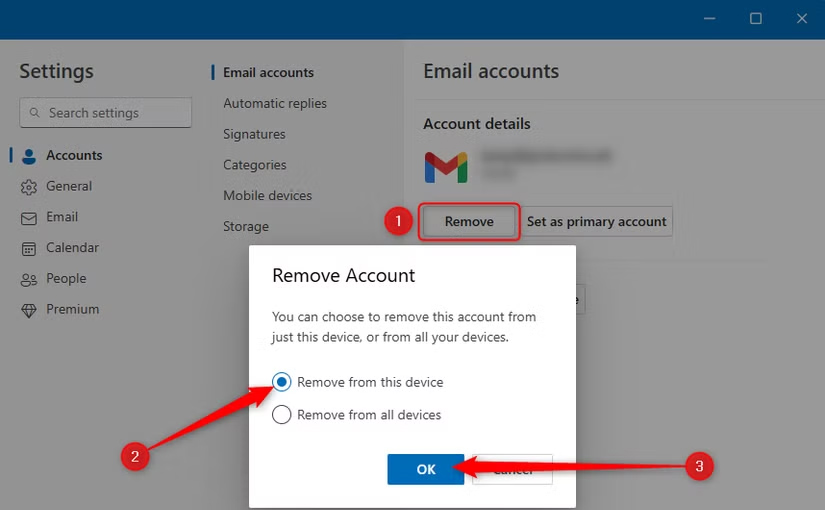
Task: Click the People icon in sidebar
Action: click(x=29, y=279)
